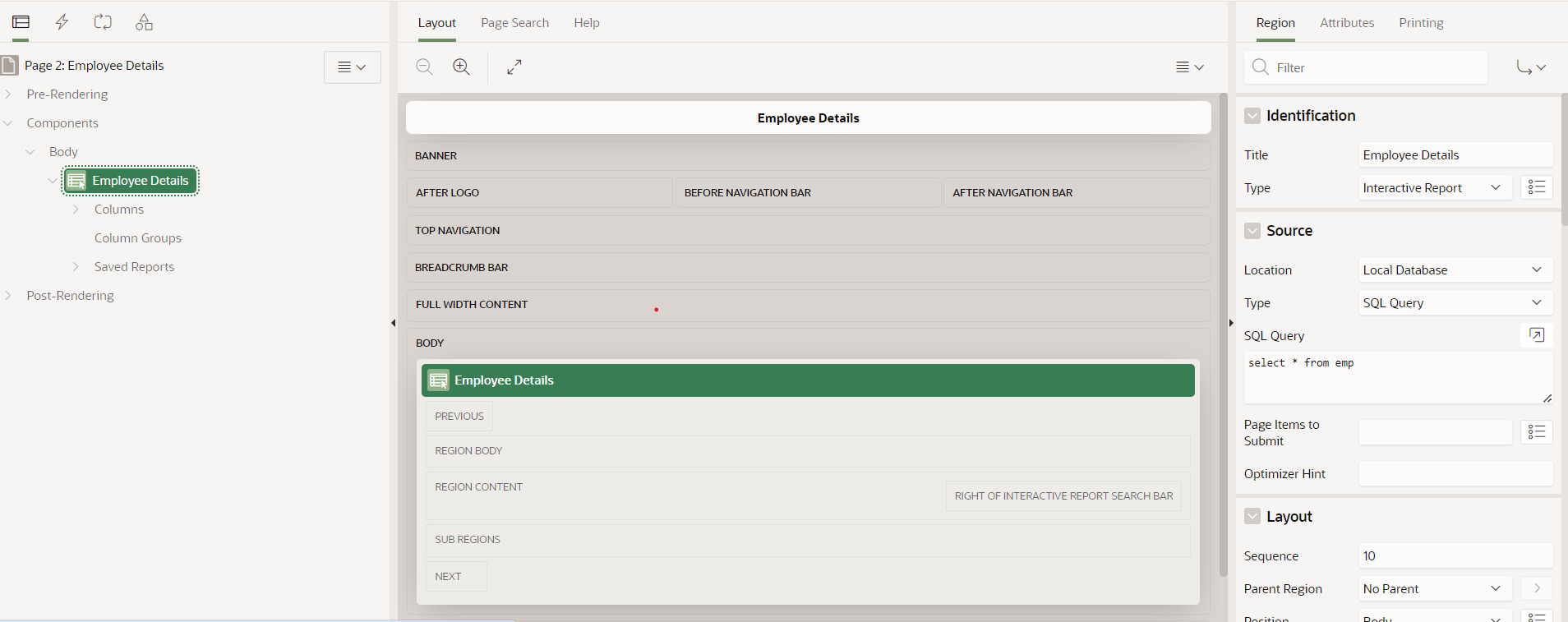This screenshot has width=1568, height=622.
Task: Open the Processing tab icon
Action: (103, 22)
